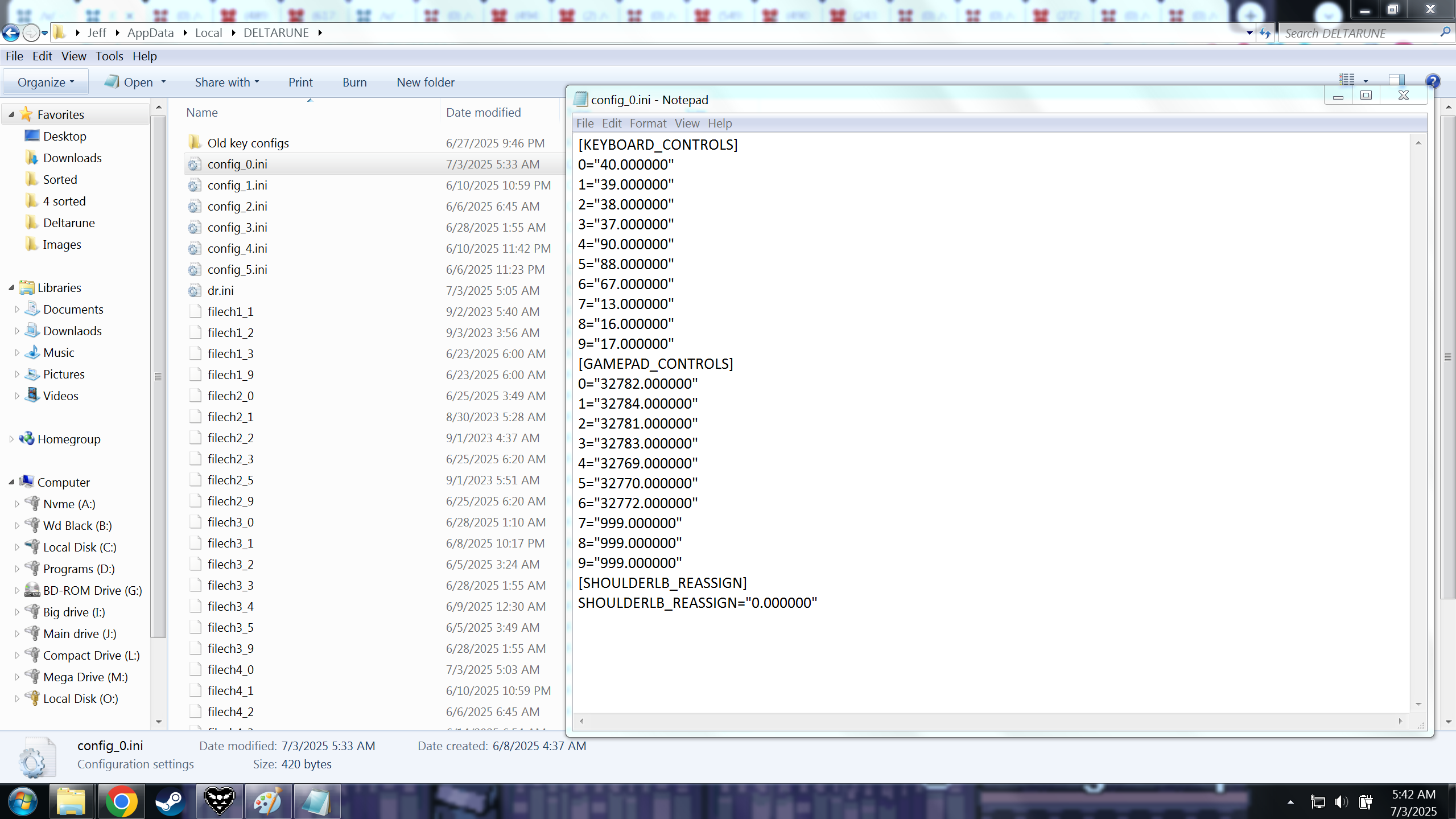Expand the Music library node
Screen dimensions: 1456x819
[17, 352]
